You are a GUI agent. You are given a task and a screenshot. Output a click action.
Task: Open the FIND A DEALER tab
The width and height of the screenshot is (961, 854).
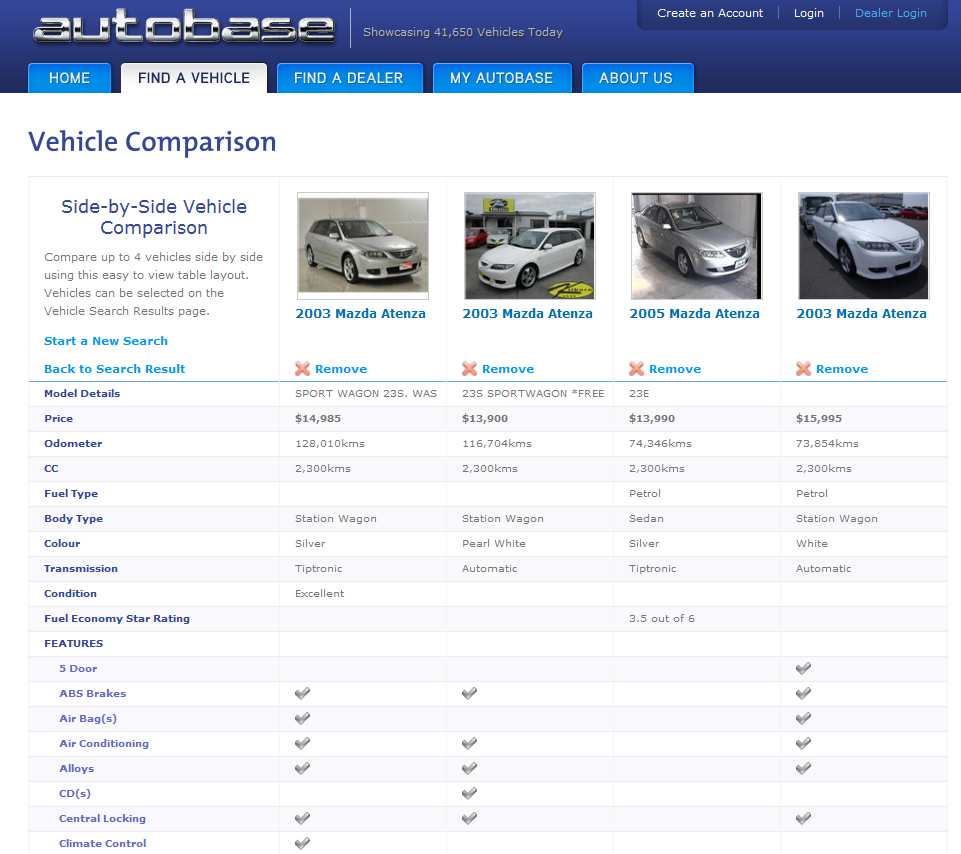349,77
